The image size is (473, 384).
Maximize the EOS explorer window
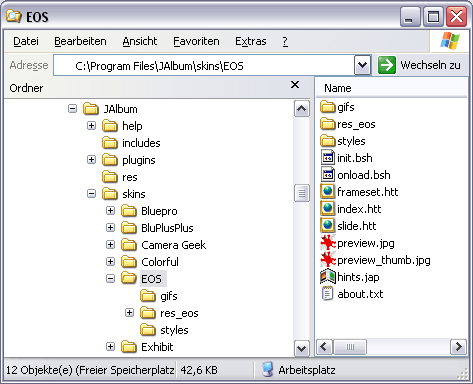coord(433,17)
